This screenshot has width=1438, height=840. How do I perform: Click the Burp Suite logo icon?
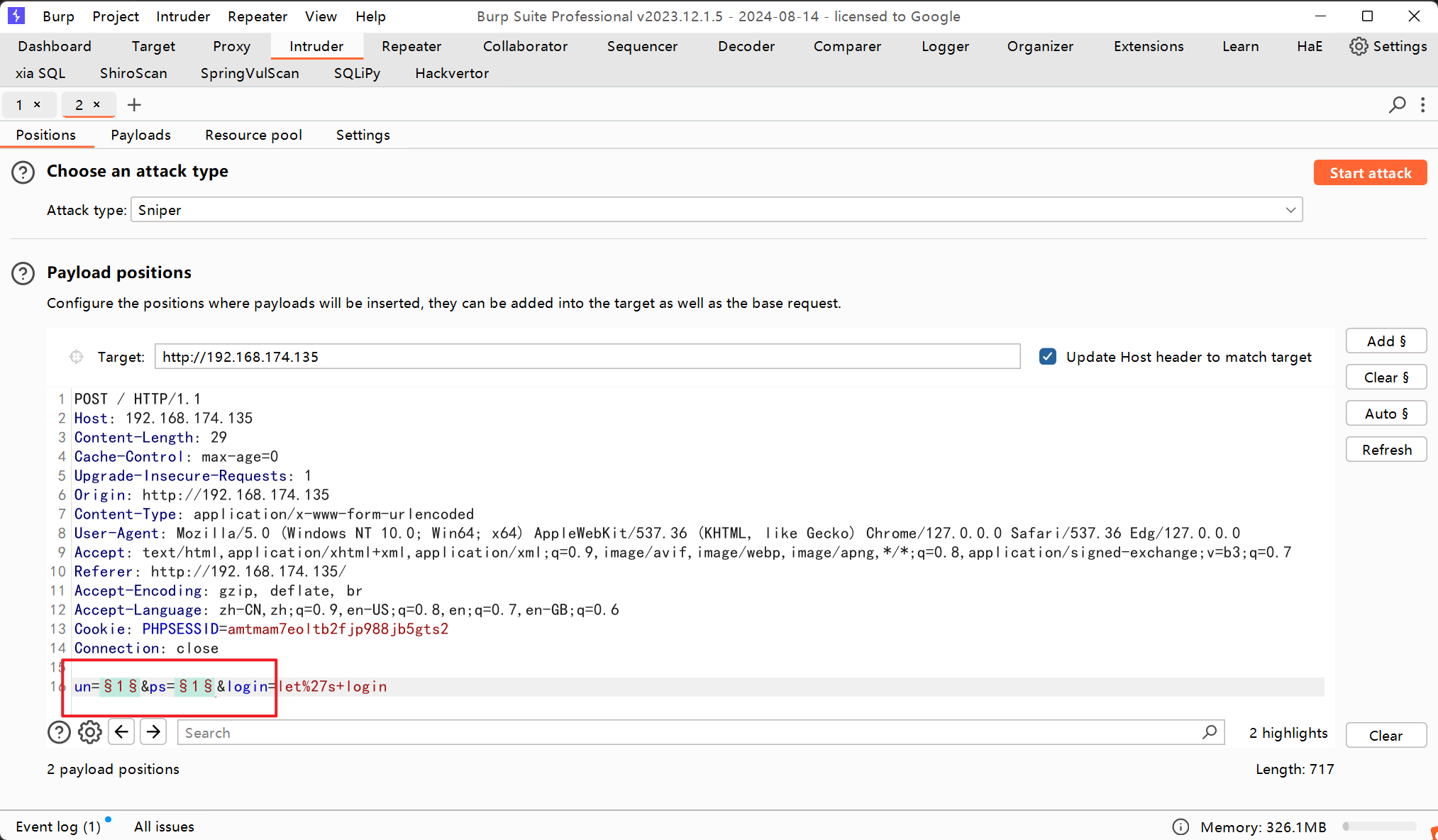coord(16,16)
